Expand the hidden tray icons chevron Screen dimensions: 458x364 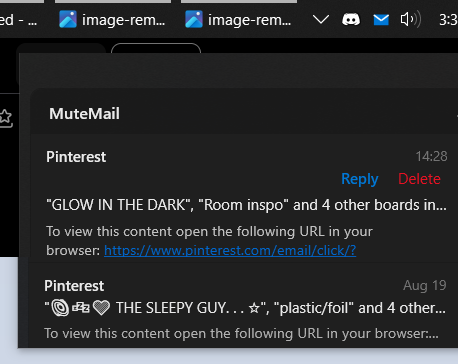click(x=321, y=20)
